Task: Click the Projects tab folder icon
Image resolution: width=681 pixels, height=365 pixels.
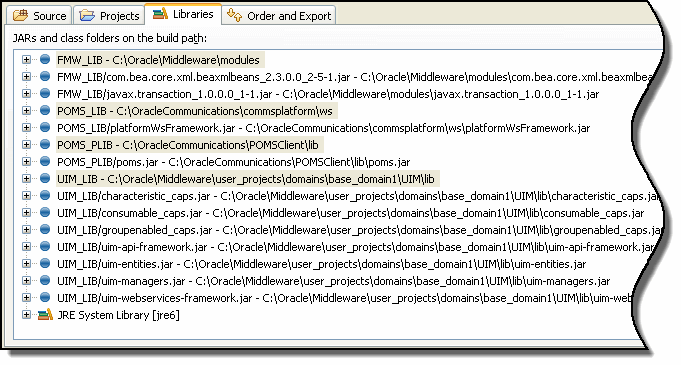Action: tap(87, 16)
